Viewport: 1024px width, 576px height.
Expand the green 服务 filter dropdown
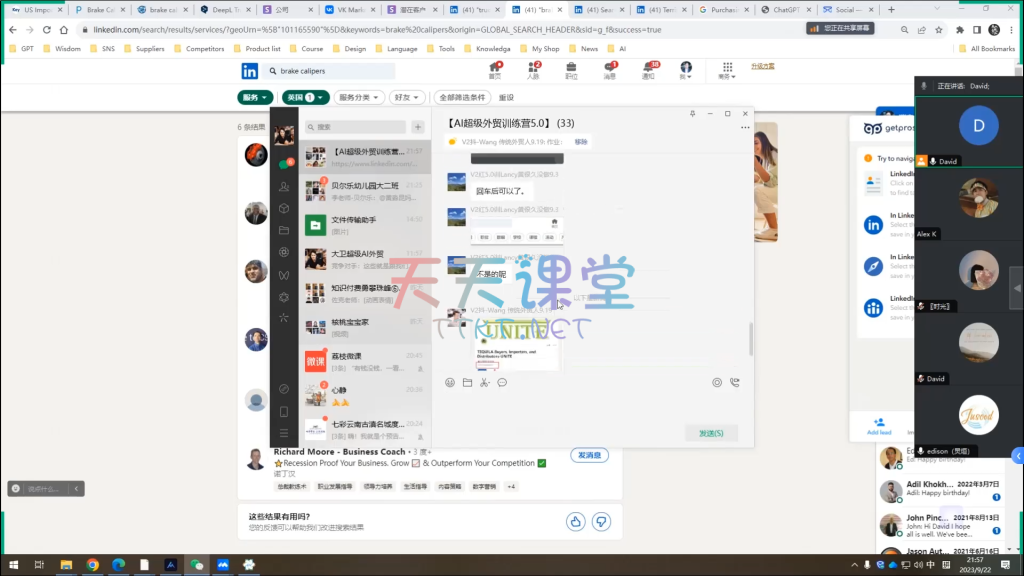[254, 98]
